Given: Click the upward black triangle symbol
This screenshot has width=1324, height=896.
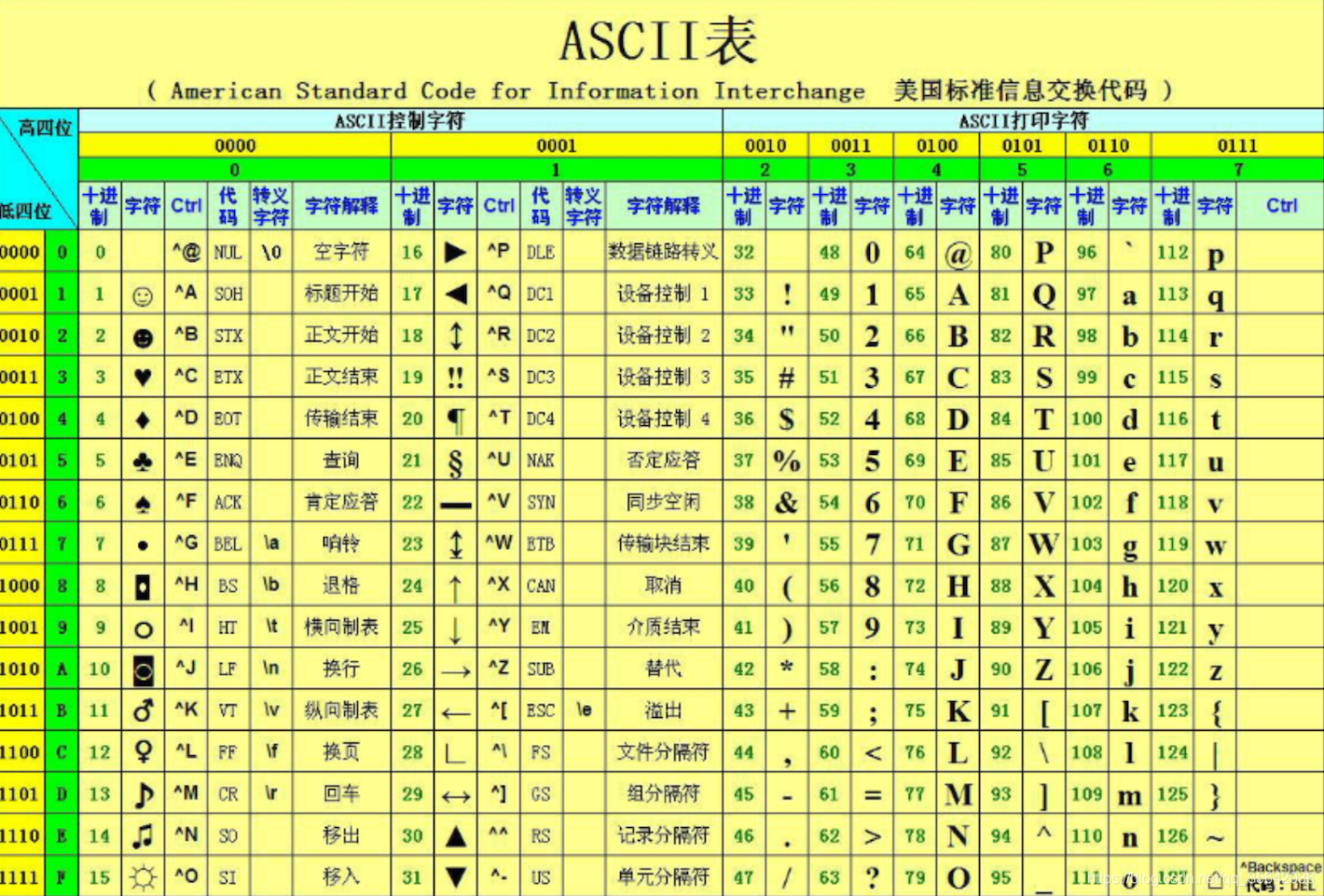Looking at the screenshot, I should [x=456, y=836].
